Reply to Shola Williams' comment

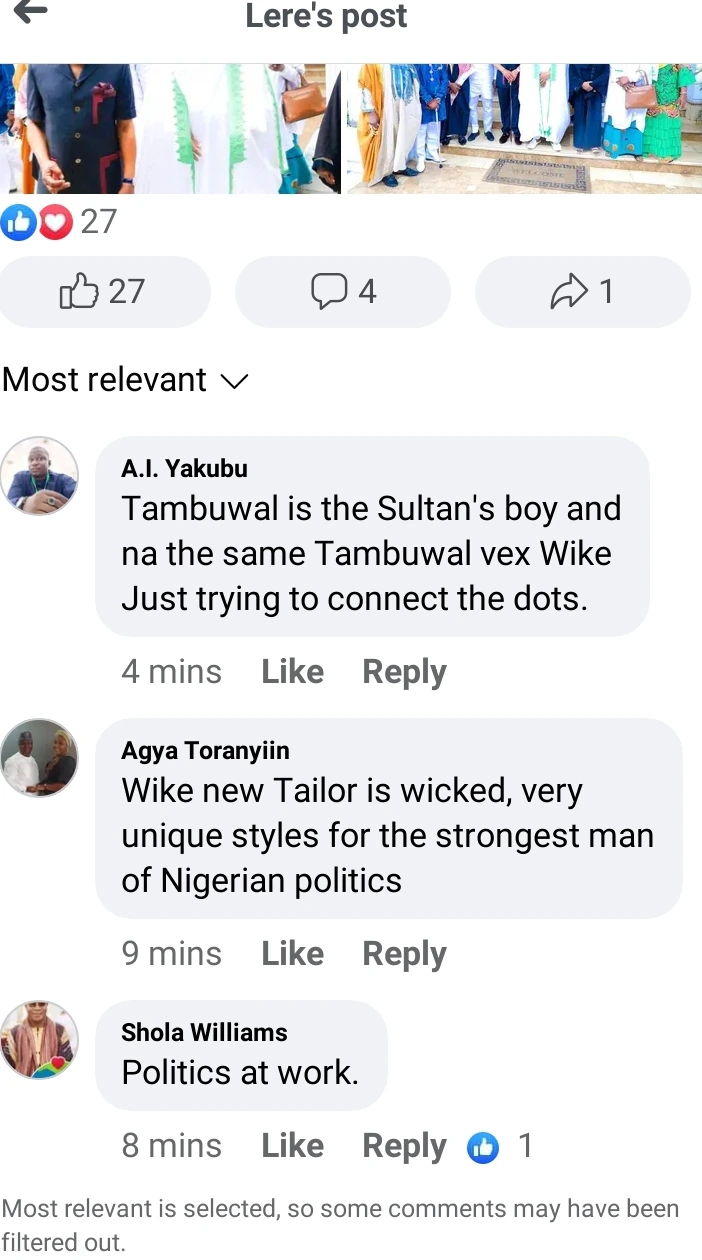click(404, 1146)
